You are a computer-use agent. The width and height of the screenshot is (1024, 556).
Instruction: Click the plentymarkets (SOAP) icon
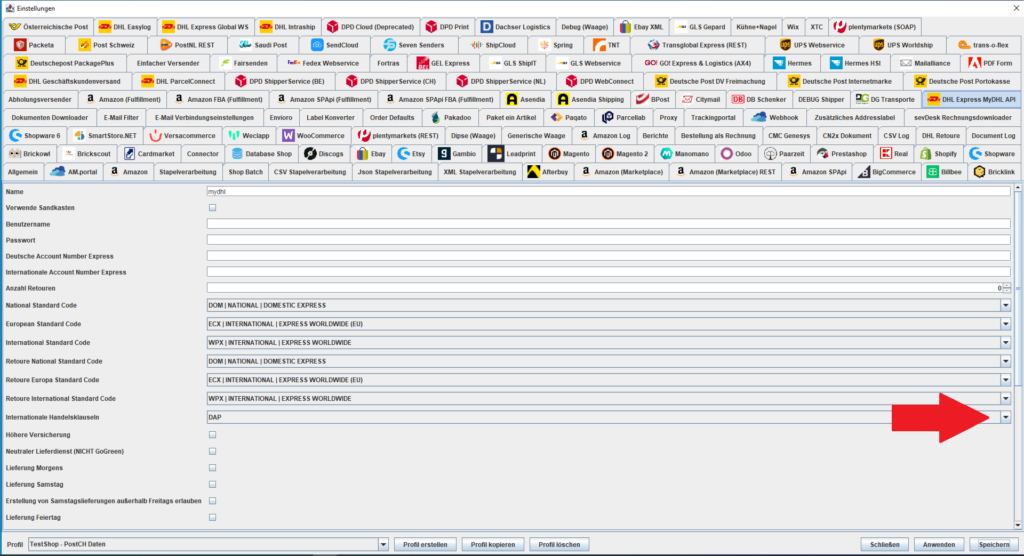(x=840, y=27)
